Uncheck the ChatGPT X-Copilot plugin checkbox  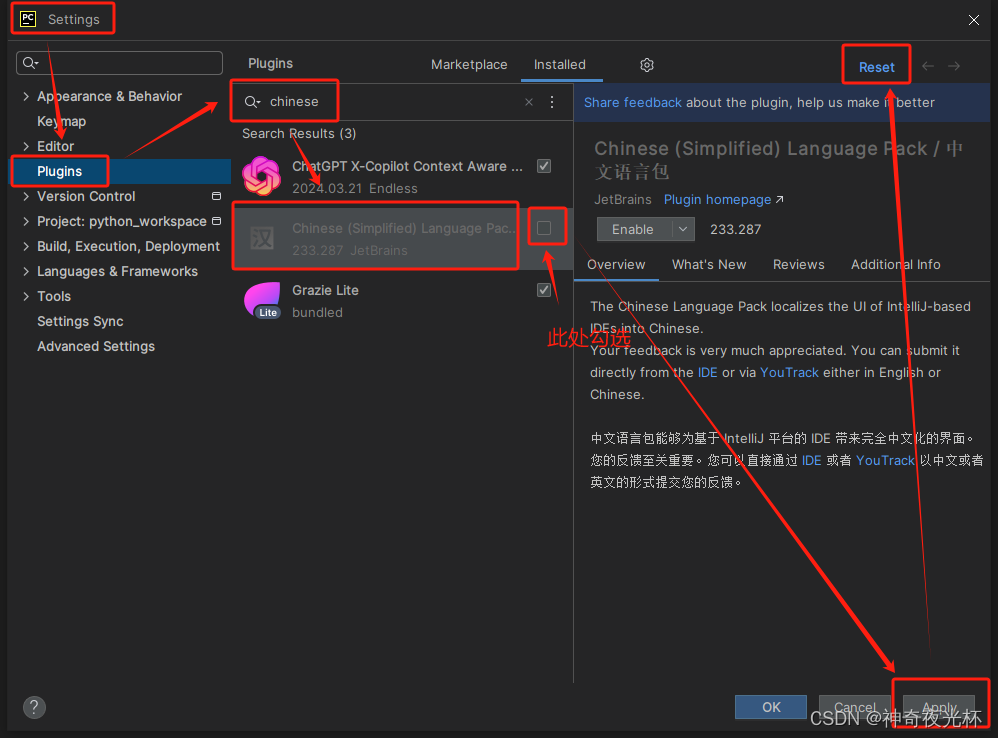pyautogui.click(x=544, y=166)
